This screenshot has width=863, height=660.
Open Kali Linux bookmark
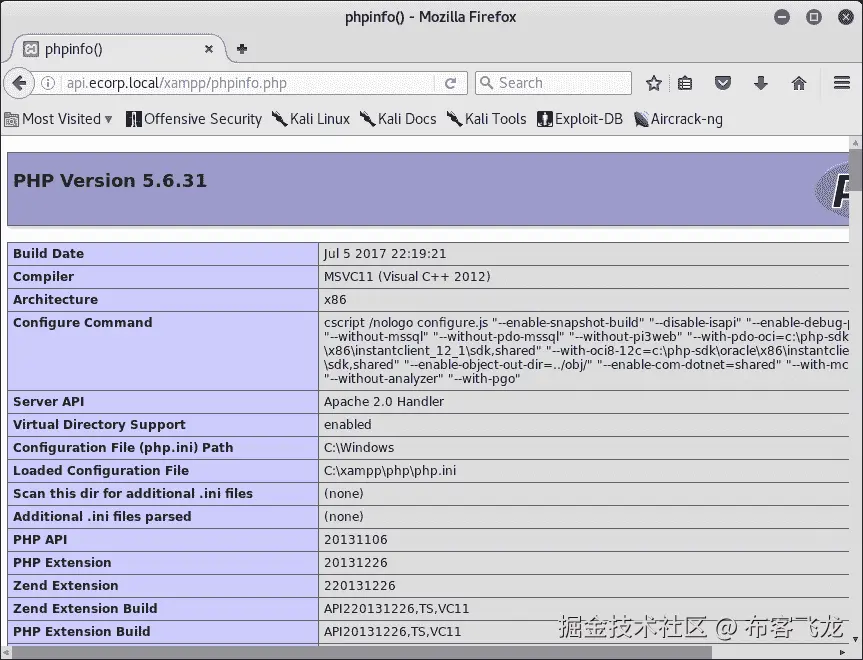point(311,119)
